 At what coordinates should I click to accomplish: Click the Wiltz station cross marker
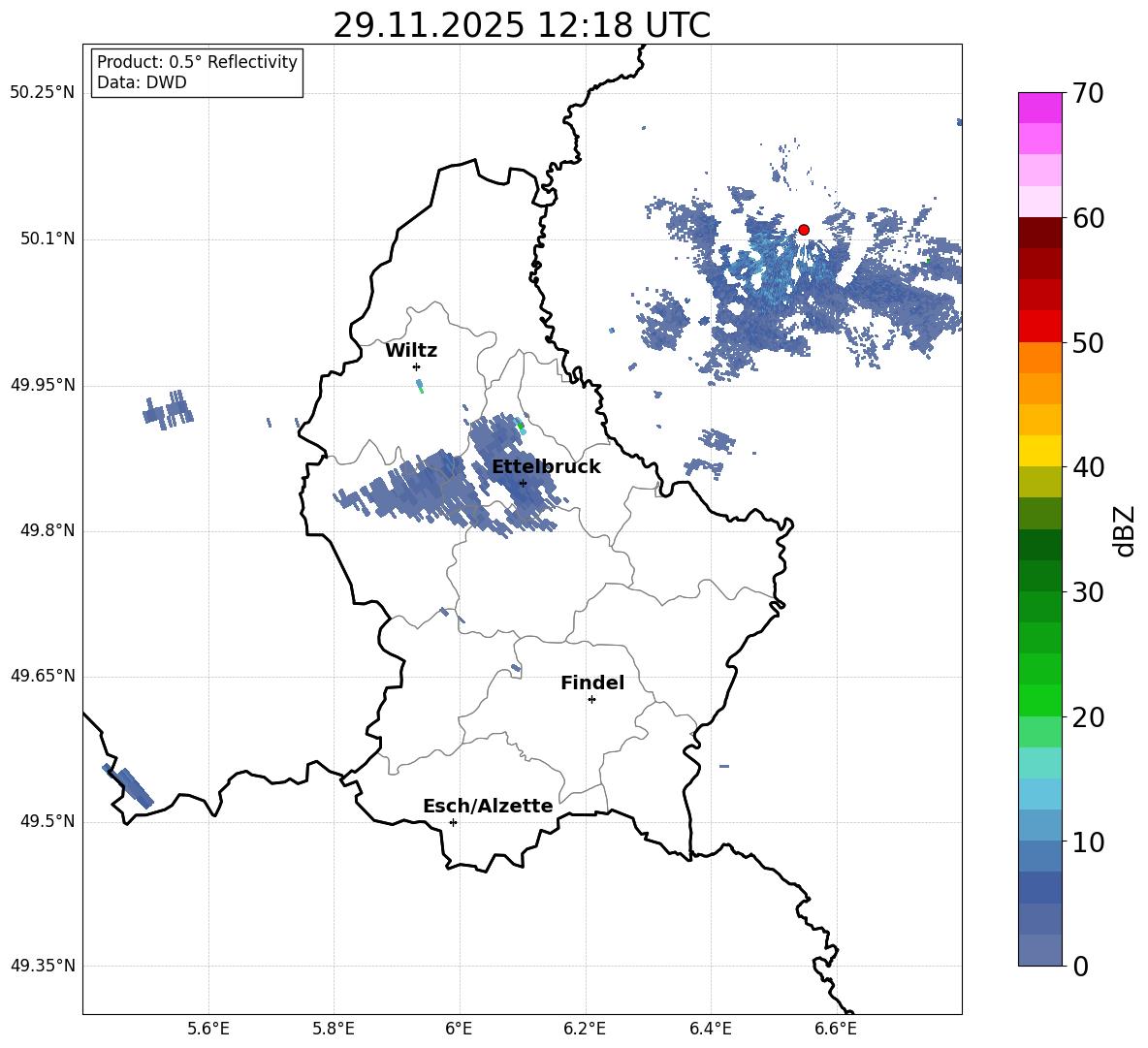tap(417, 366)
